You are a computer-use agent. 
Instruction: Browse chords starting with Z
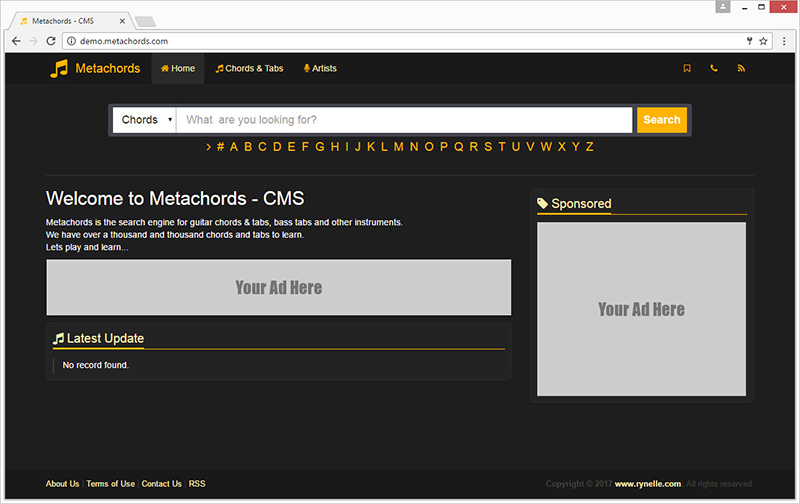[x=589, y=147]
